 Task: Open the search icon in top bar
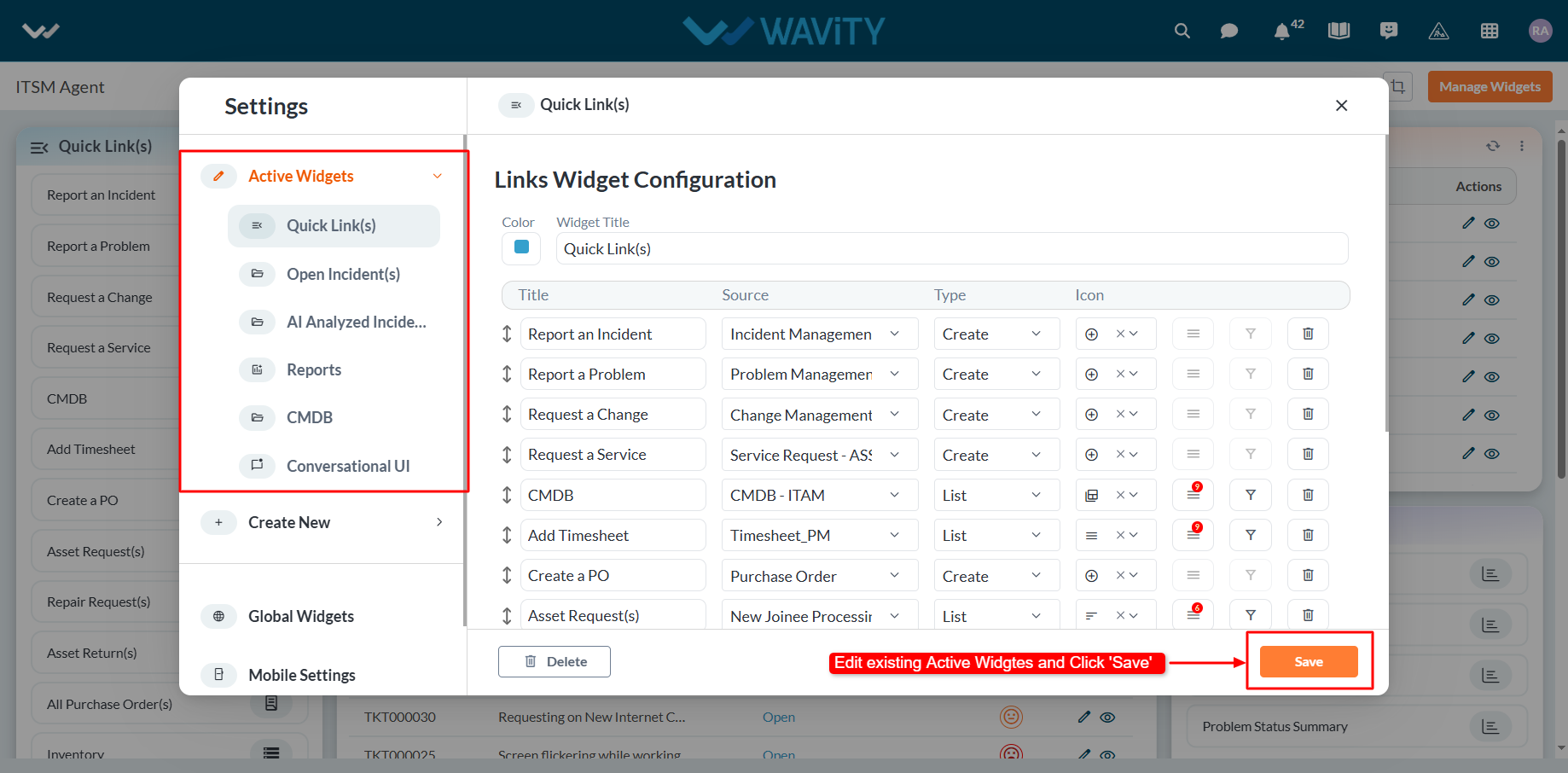click(x=1182, y=31)
